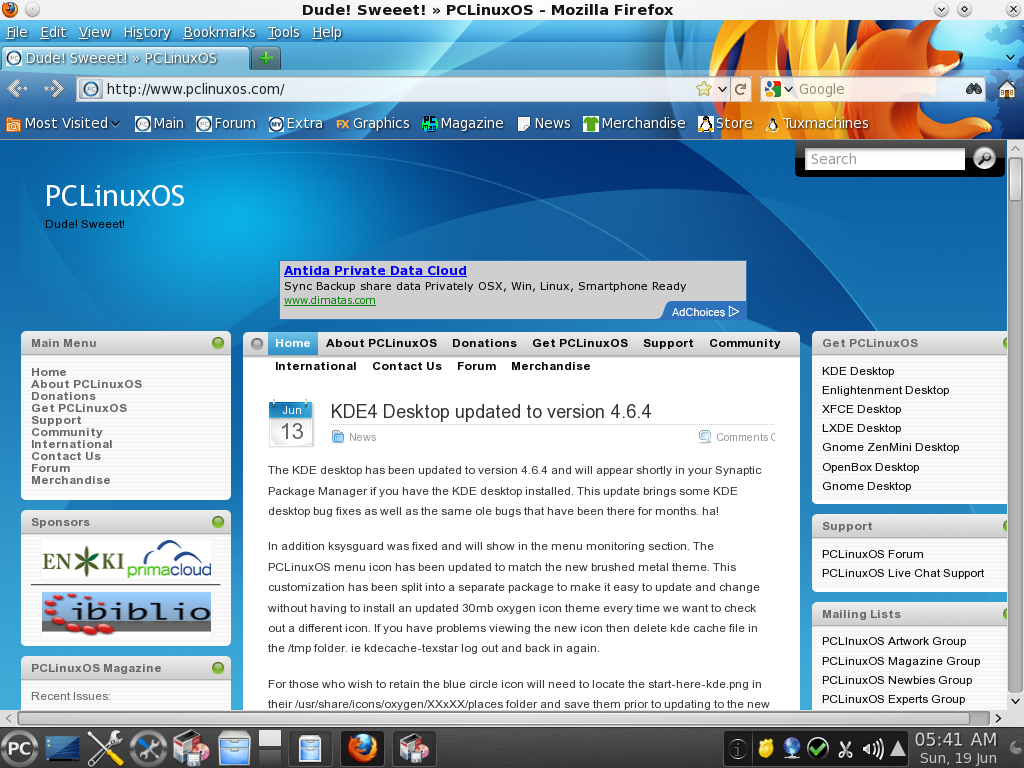The image size is (1024, 768).
Task: Open the Store bookmark with penguin icon
Action: tap(725, 123)
